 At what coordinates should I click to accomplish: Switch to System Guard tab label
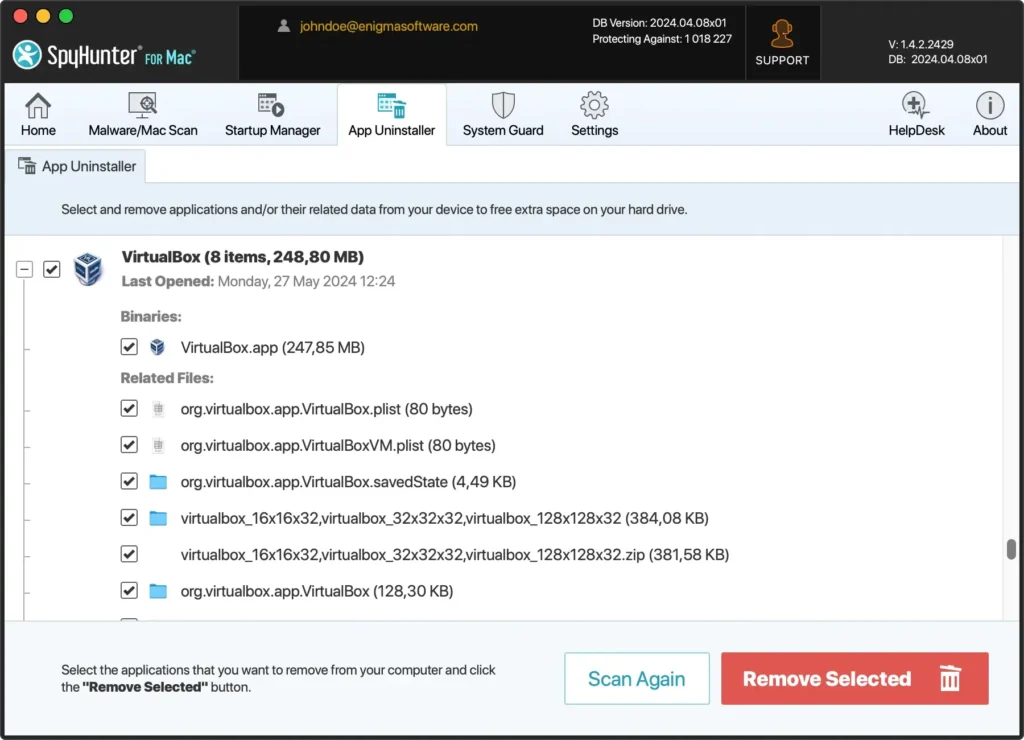point(503,131)
